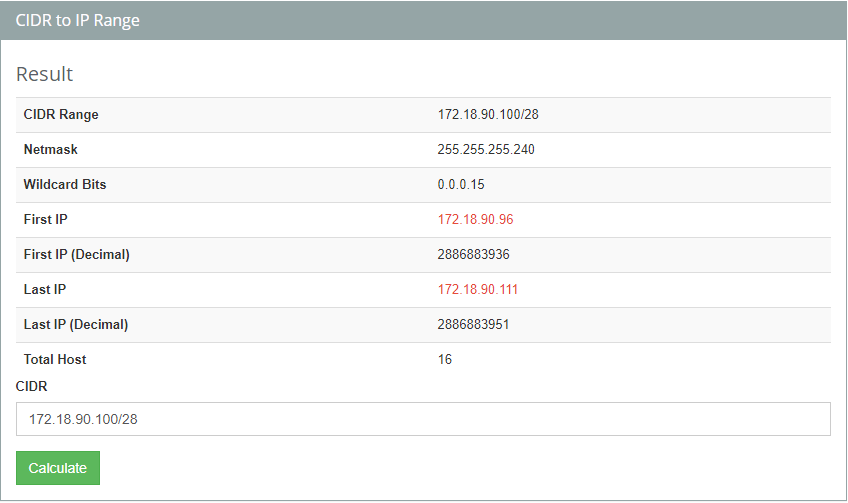Click the First IP row label
This screenshot has height=503, width=848.
[x=46, y=219]
